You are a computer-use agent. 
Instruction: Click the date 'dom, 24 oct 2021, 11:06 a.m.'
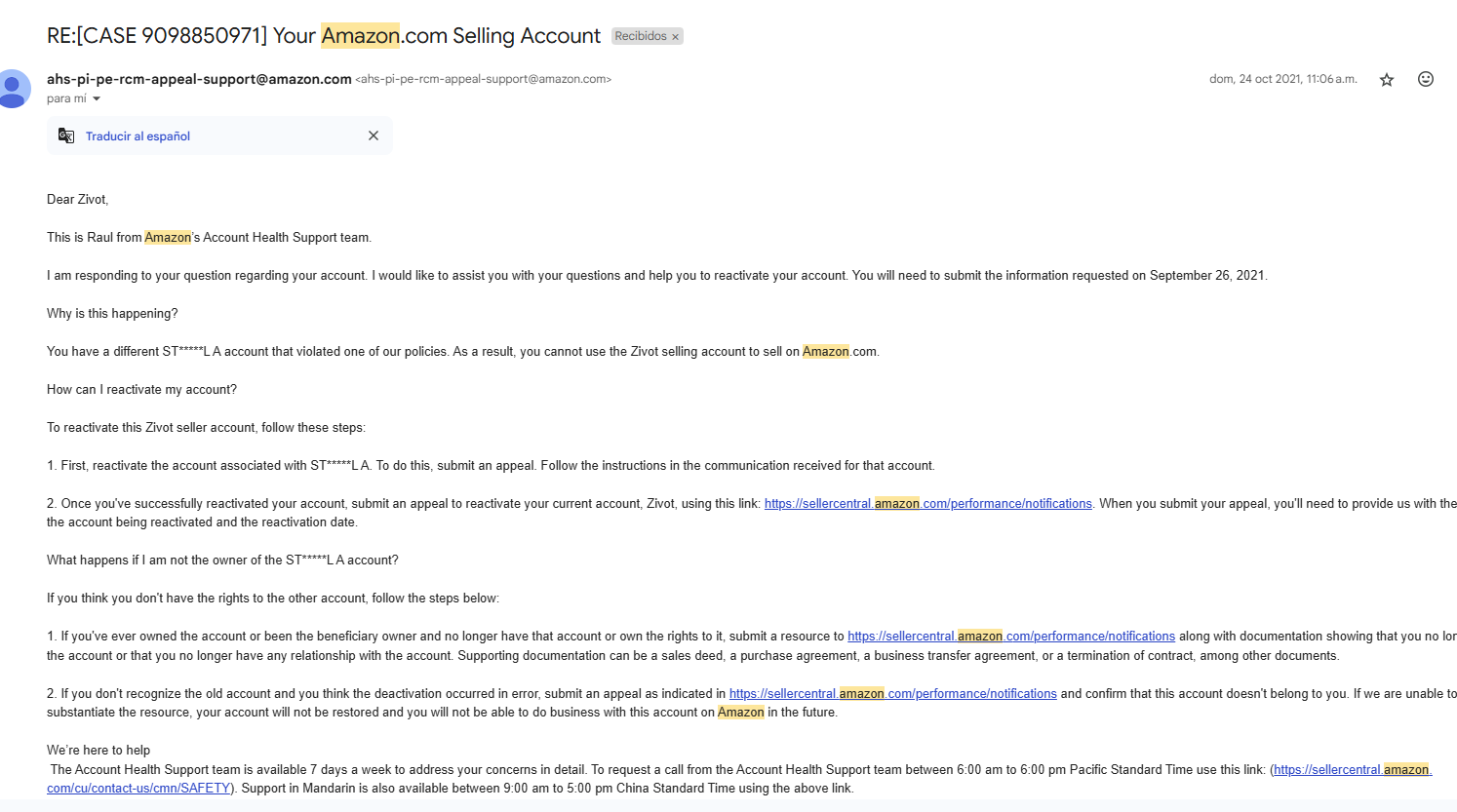pyautogui.click(x=1283, y=79)
